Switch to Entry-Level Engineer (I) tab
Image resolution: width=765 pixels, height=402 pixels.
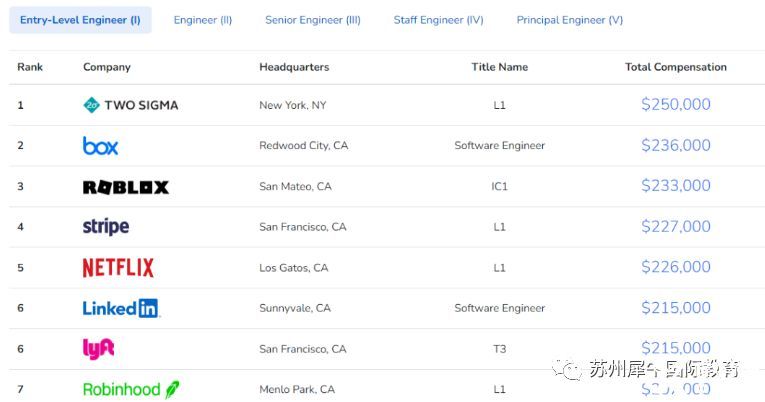tap(80, 20)
